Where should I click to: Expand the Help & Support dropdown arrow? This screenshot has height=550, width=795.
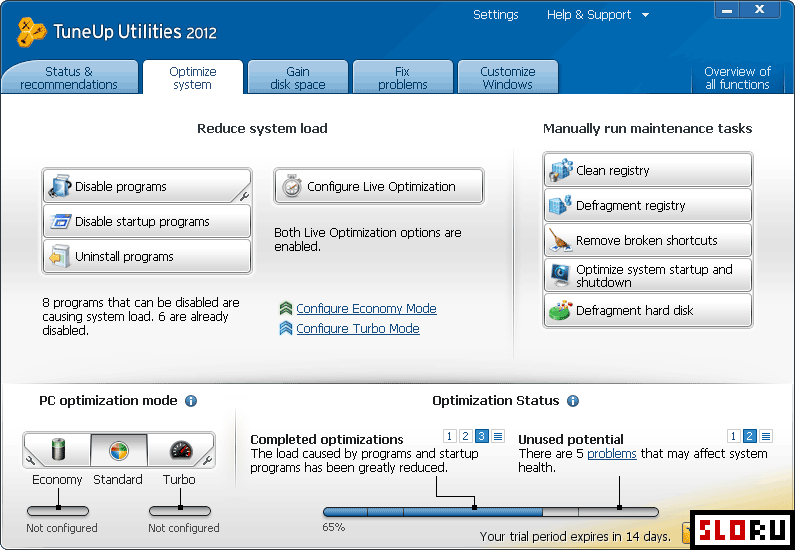pos(645,15)
